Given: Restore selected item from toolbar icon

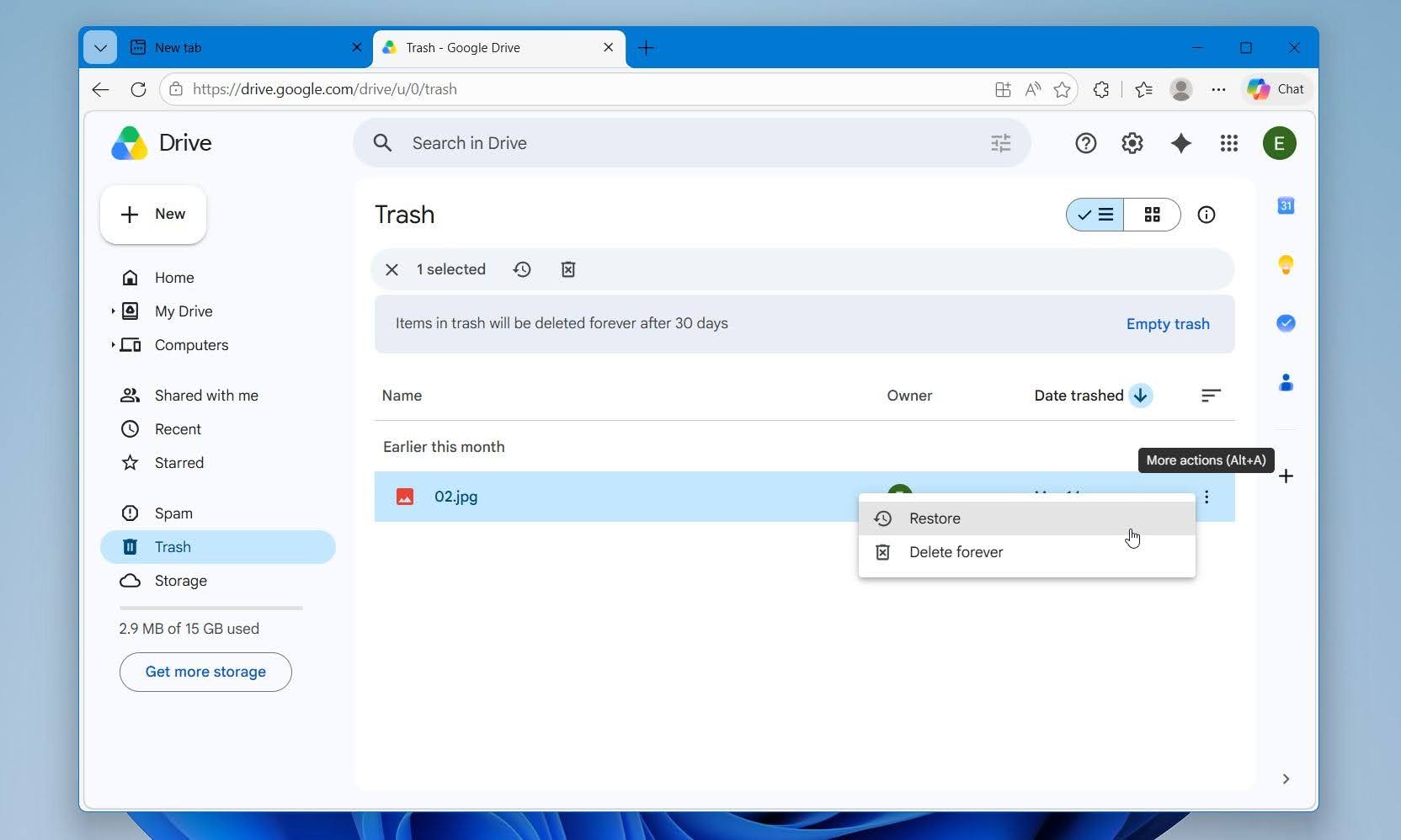Looking at the screenshot, I should pos(522,269).
